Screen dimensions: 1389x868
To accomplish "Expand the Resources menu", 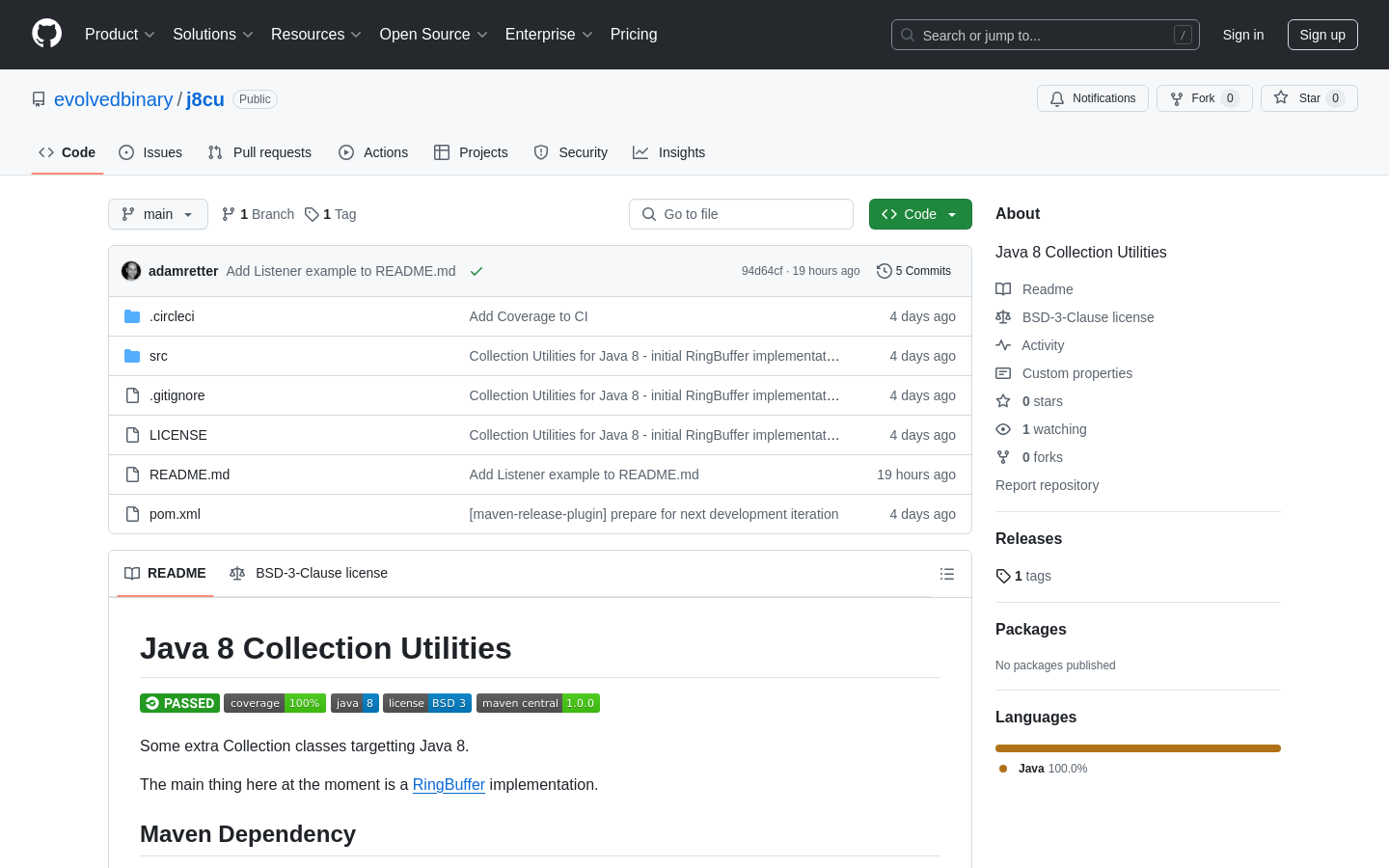I will [316, 35].
